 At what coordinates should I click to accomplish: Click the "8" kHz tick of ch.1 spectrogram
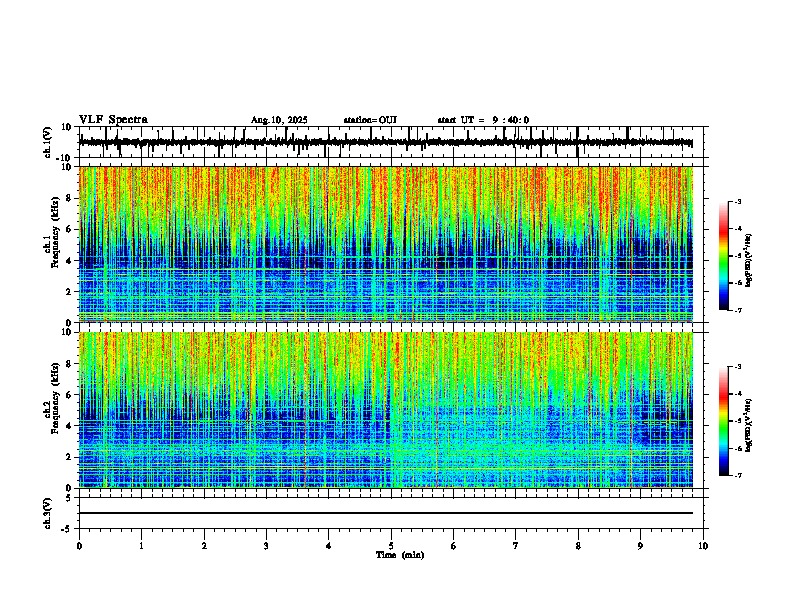(69, 198)
